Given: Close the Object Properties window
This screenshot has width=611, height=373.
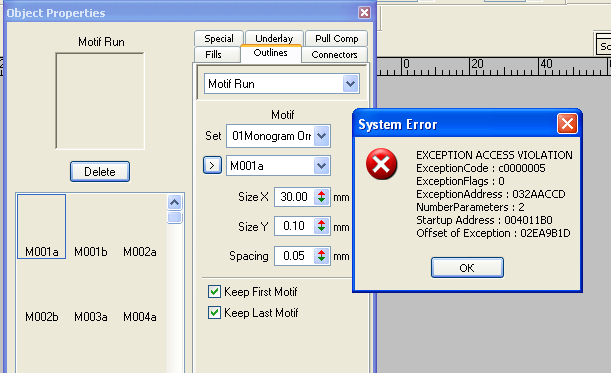Looking at the screenshot, I should [364, 12].
